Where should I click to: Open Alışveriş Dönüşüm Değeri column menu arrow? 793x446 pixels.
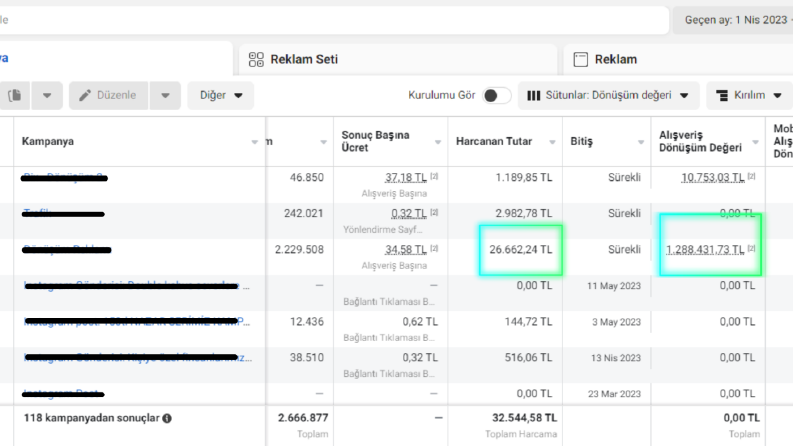pyautogui.click(x=755, y=142)
